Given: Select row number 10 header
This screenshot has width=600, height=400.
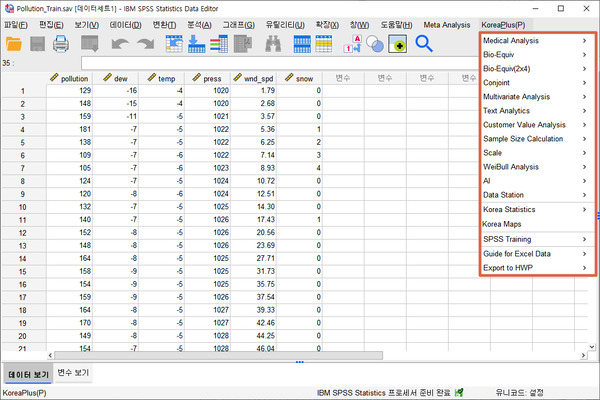Looking at the screenshot, I should tap(23, 207).
